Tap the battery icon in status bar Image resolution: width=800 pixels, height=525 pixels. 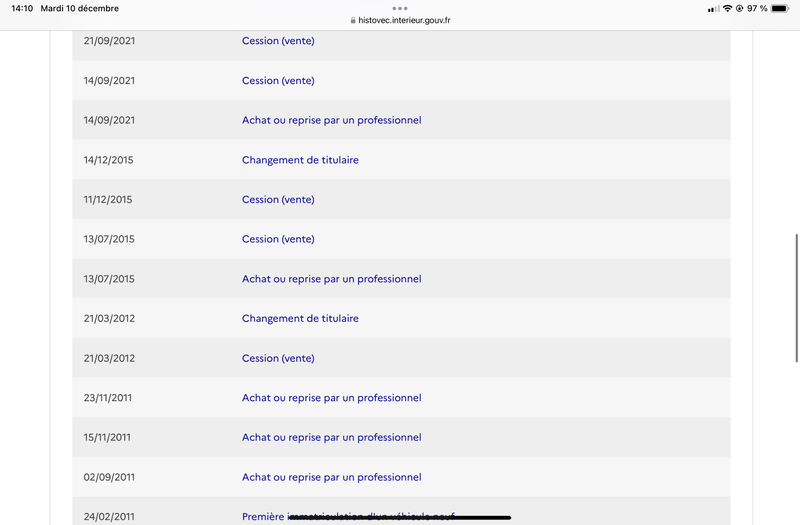tap(780, 8)
